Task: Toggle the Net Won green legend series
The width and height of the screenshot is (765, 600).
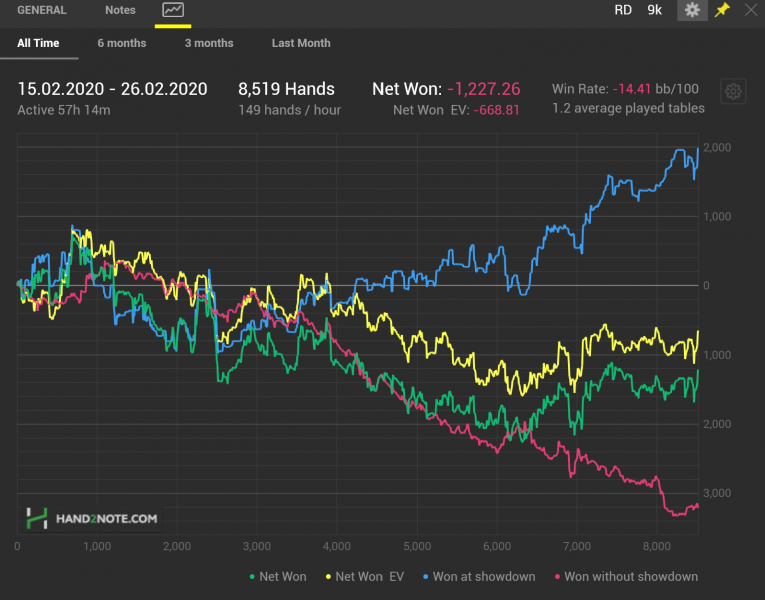Action: pos(278,576)
